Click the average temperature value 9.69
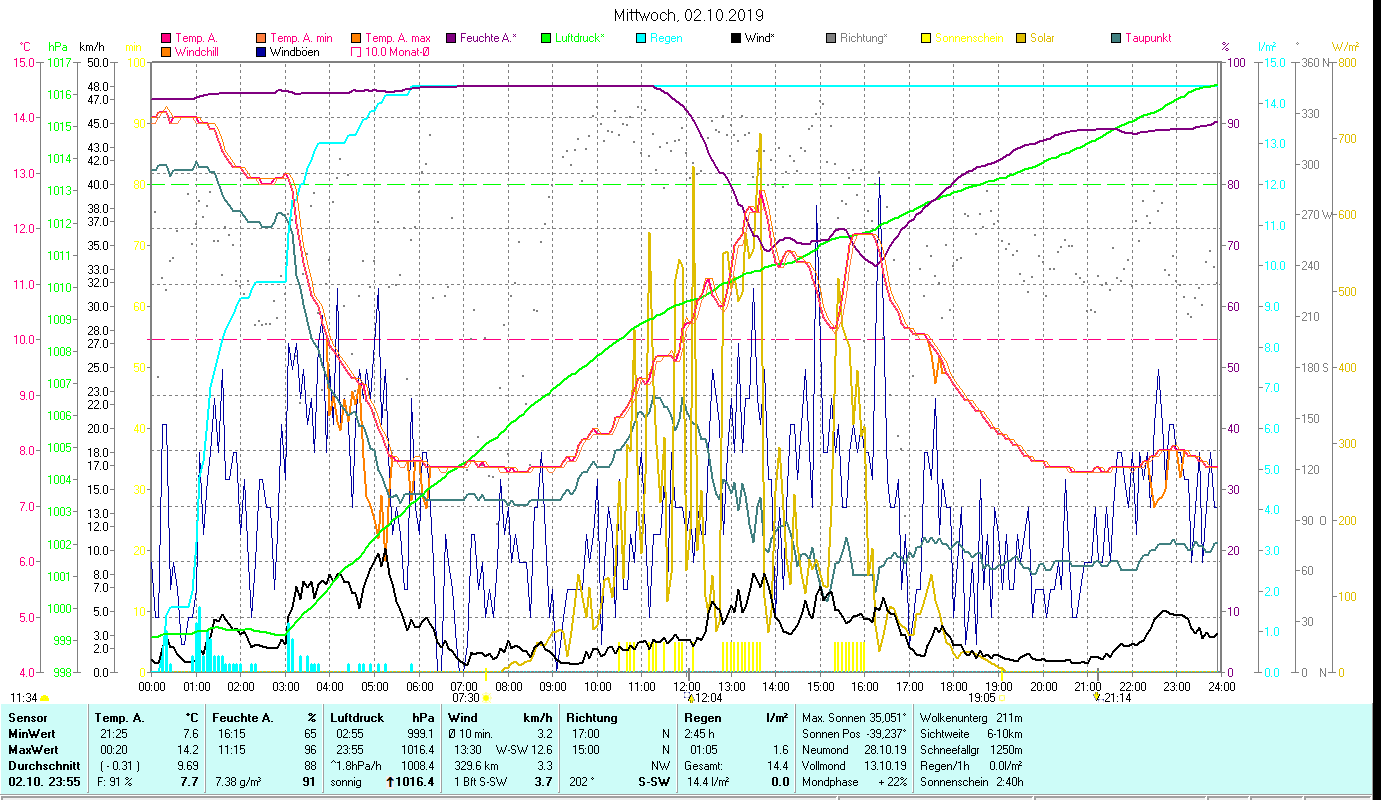1381x800 pixels. [x=187, y=766]
